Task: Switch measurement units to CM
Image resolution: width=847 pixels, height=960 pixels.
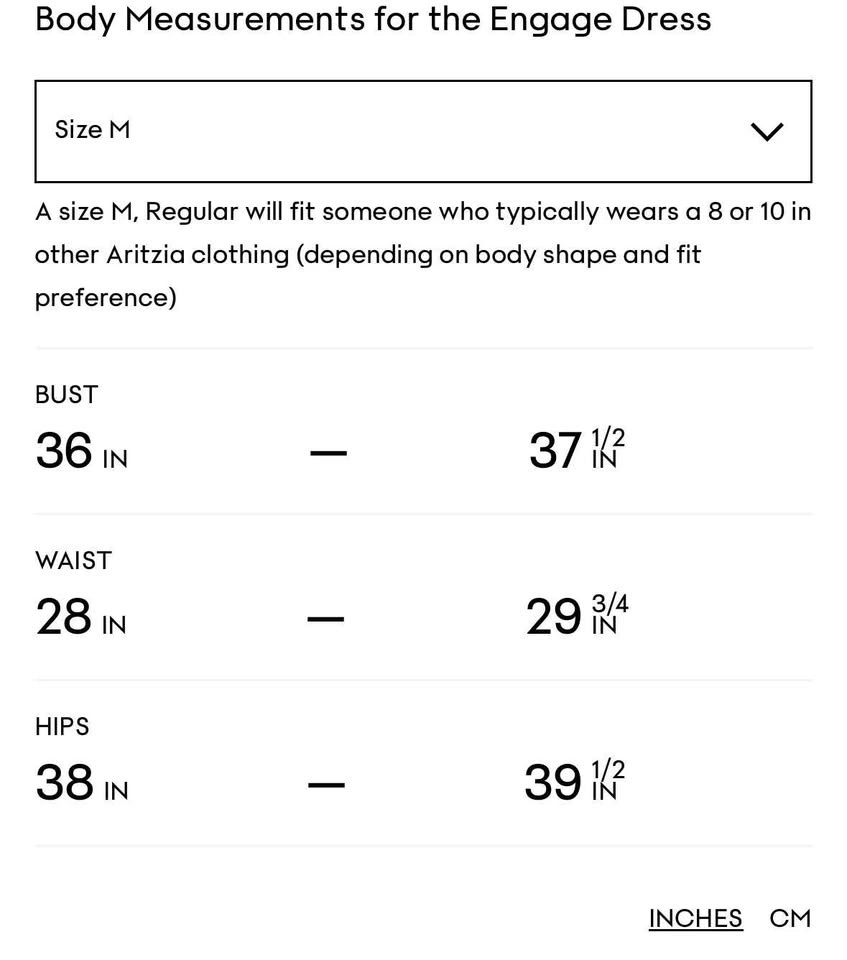Action: pyautogui.click(x=790, y=918)
